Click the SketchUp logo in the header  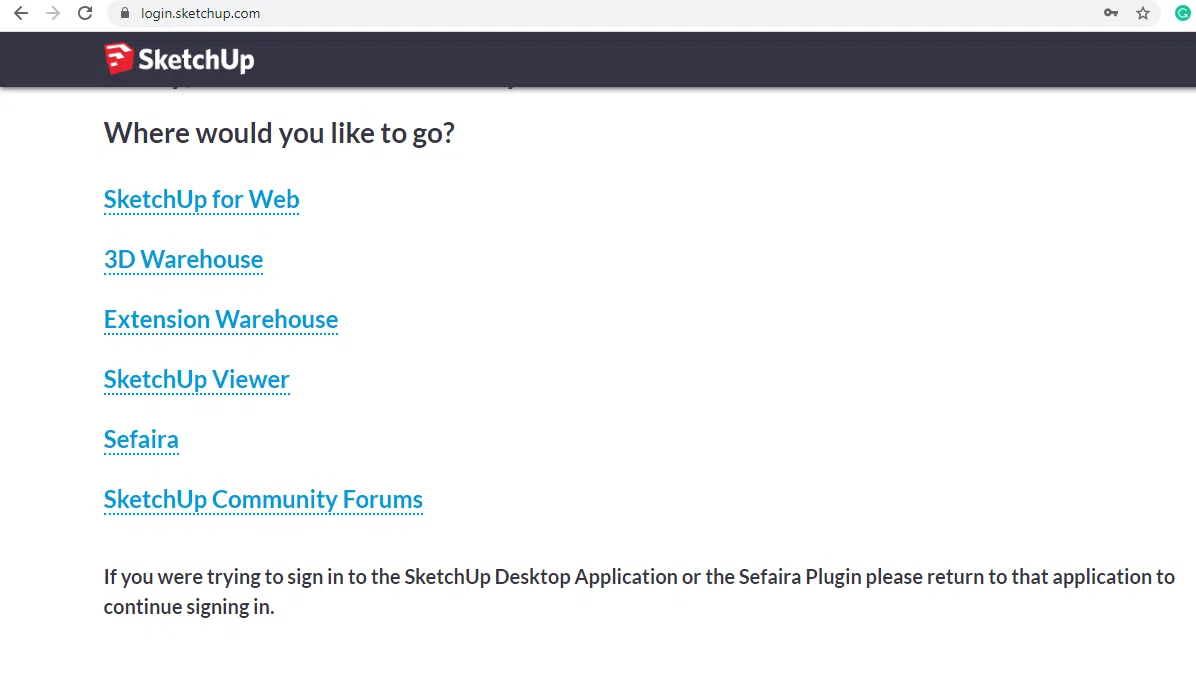(178, 59)
